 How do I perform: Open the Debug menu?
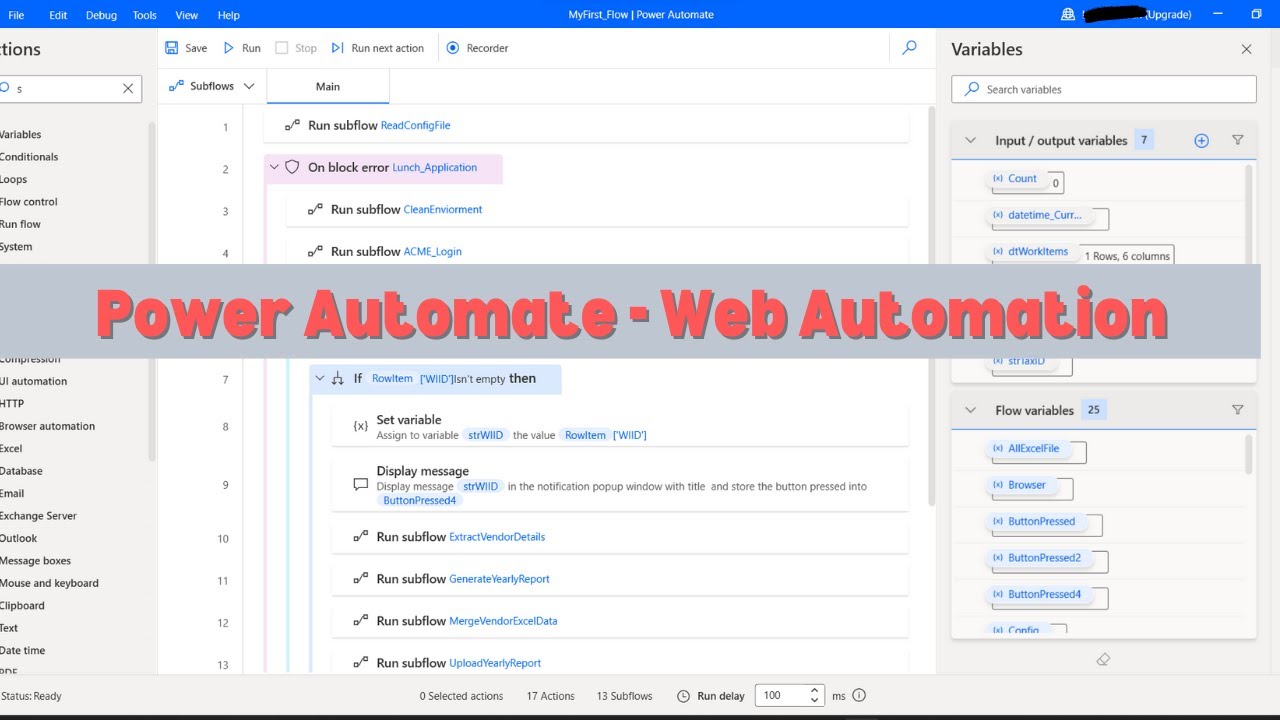(101, 15)
